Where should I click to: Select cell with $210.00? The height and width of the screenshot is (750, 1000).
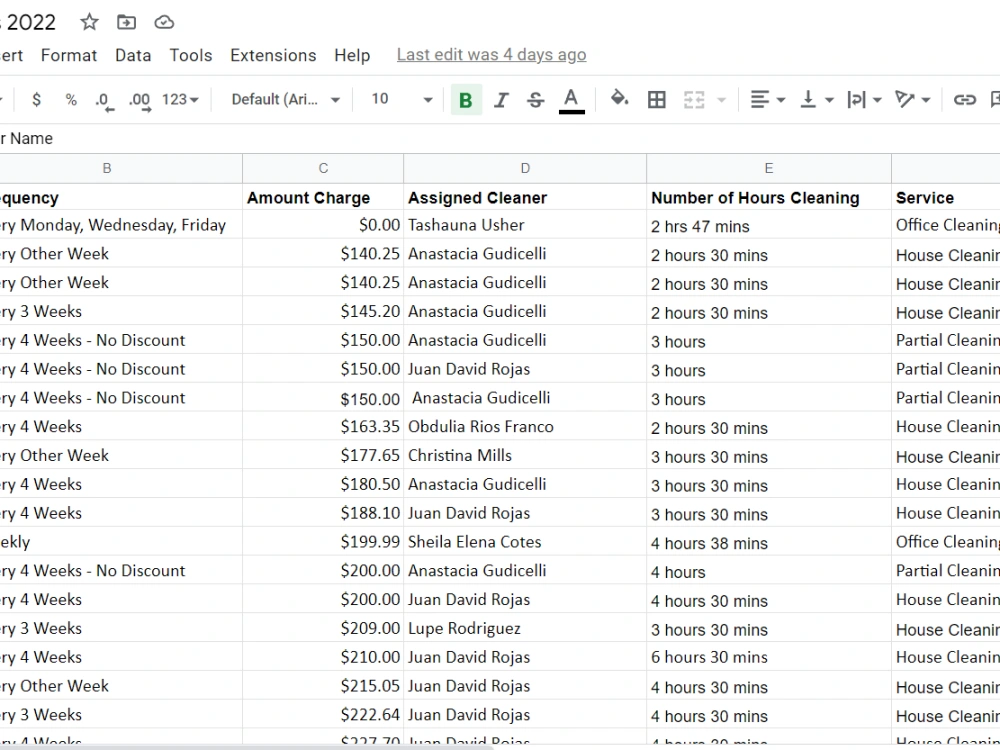tap(323, 657)
